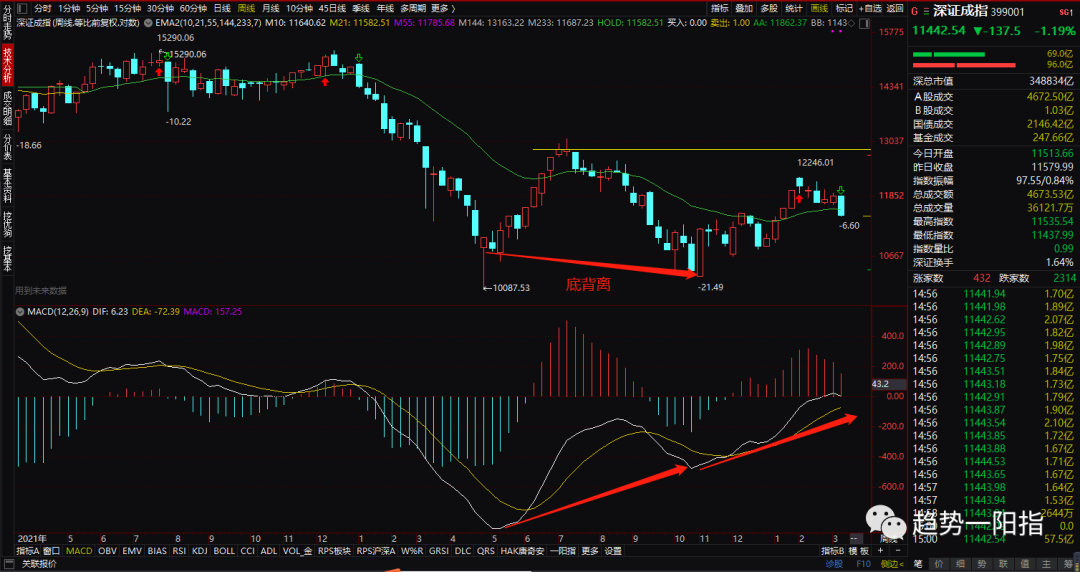Select EMV indicator tab
Screen dimensions: 1080x572
132,551
